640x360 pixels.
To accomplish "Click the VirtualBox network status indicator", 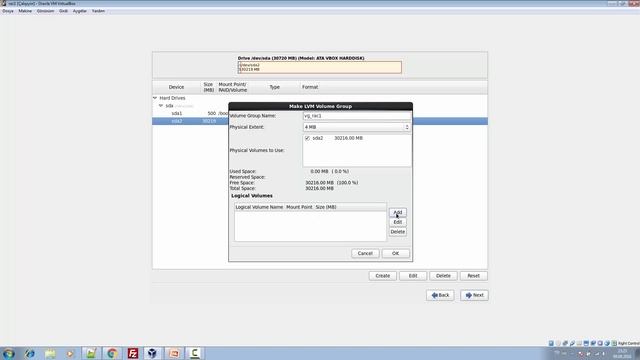I will point(565,343).
